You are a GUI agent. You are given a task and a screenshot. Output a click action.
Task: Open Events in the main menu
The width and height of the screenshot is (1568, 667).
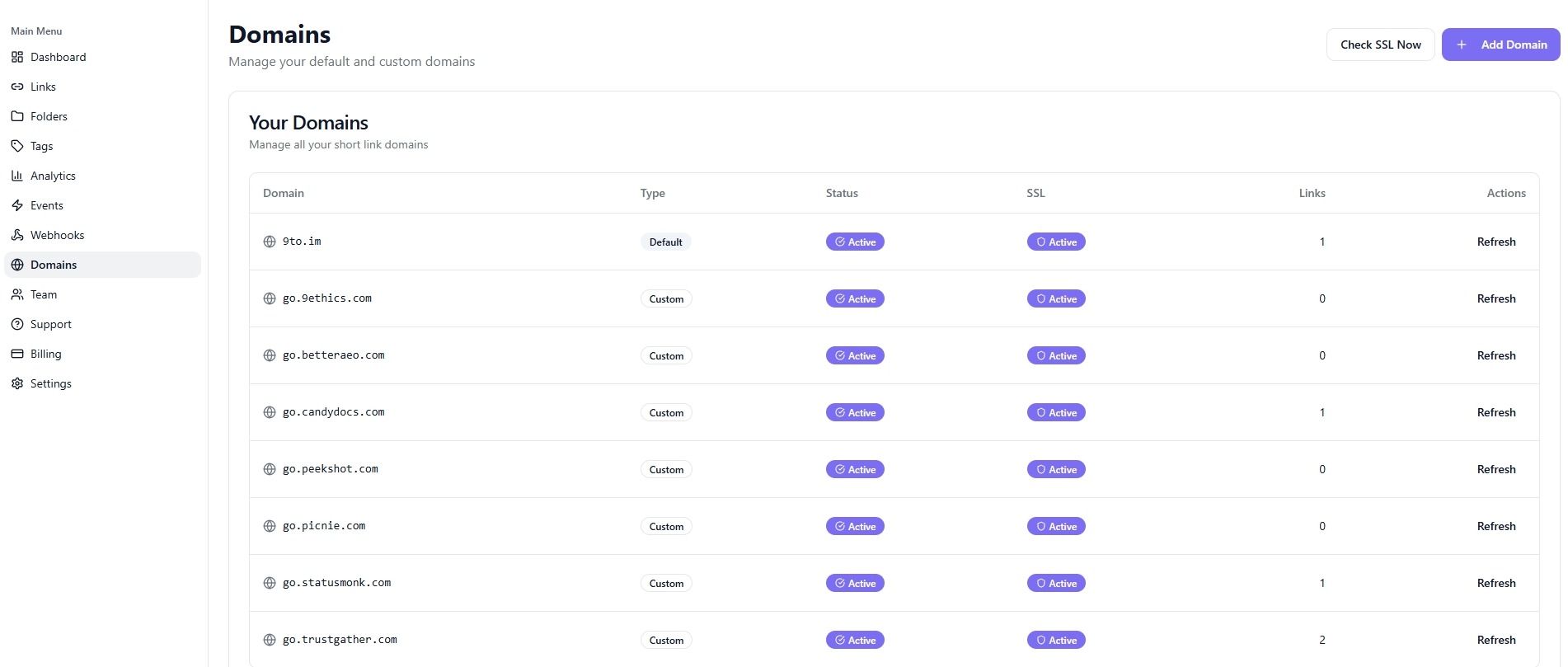coord(102,205)
